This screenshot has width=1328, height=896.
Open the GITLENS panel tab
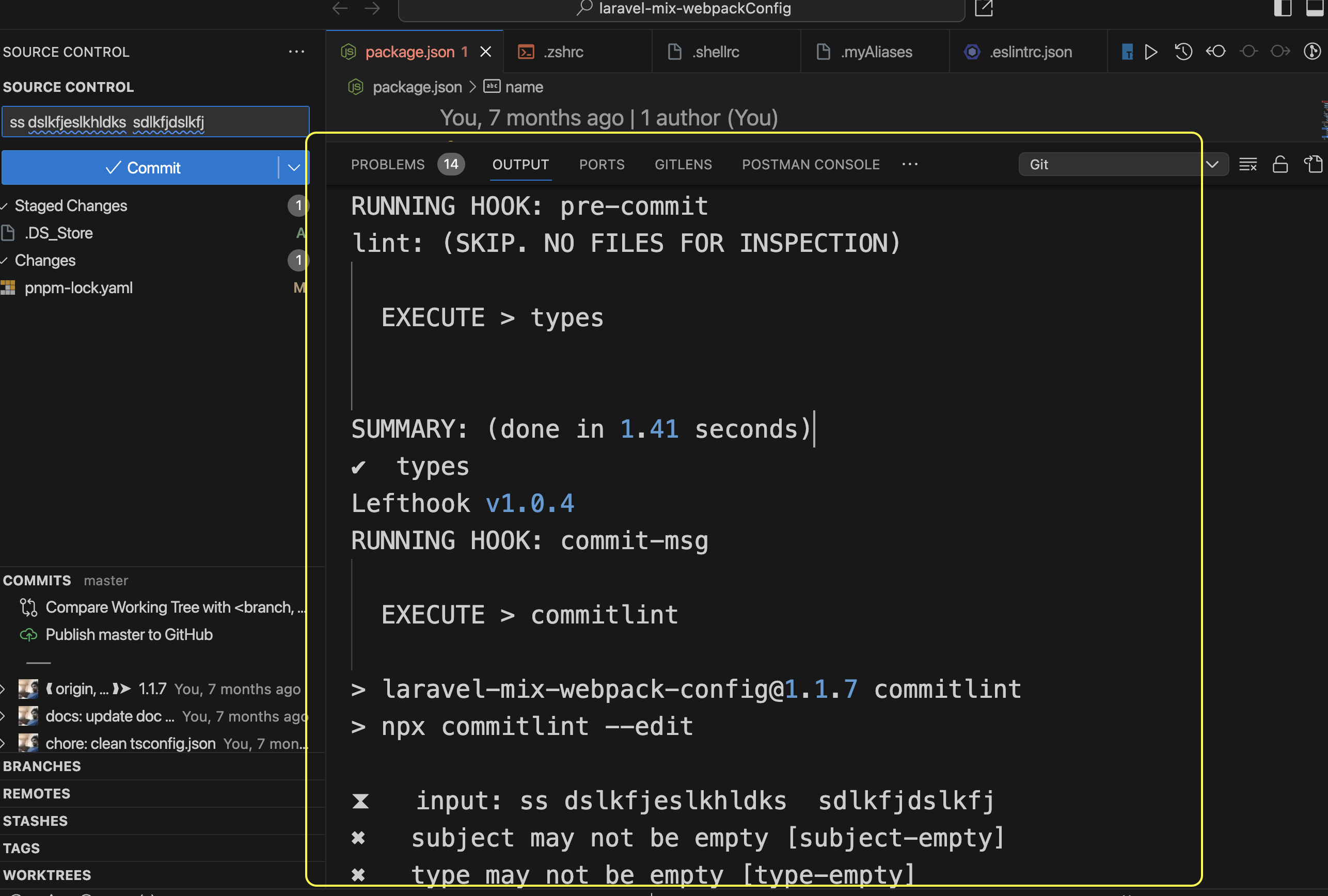click(683, 165)
